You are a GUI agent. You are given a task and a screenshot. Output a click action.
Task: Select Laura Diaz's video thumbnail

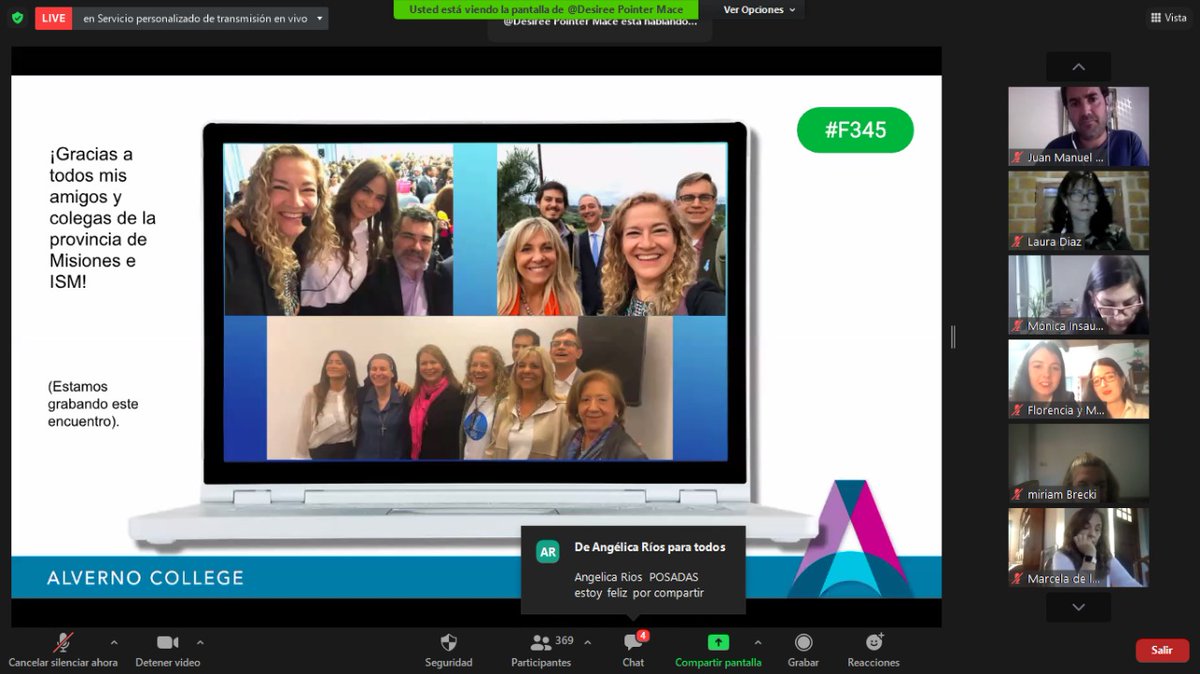pos(1078,210)
